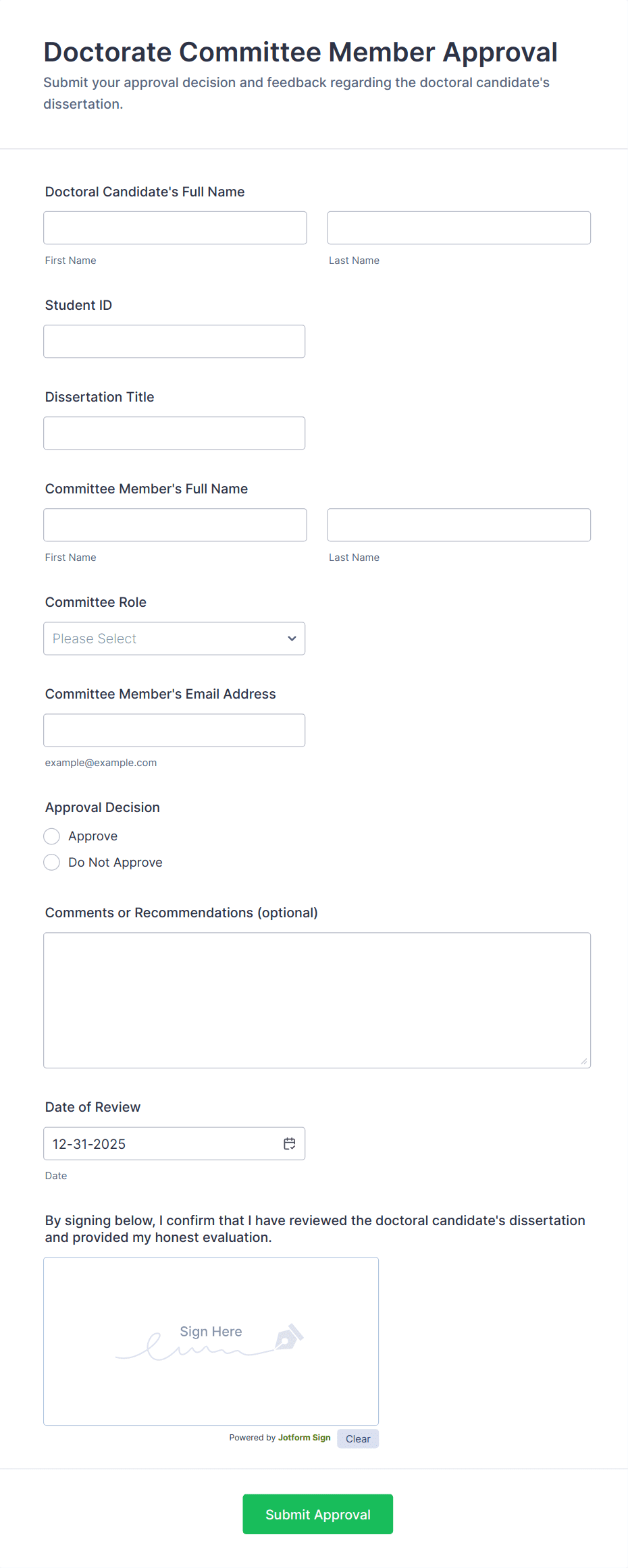The height and width of the screenshot is (1568, 628).
Task: Click the candidate's Last Name field
Action: 459,227
